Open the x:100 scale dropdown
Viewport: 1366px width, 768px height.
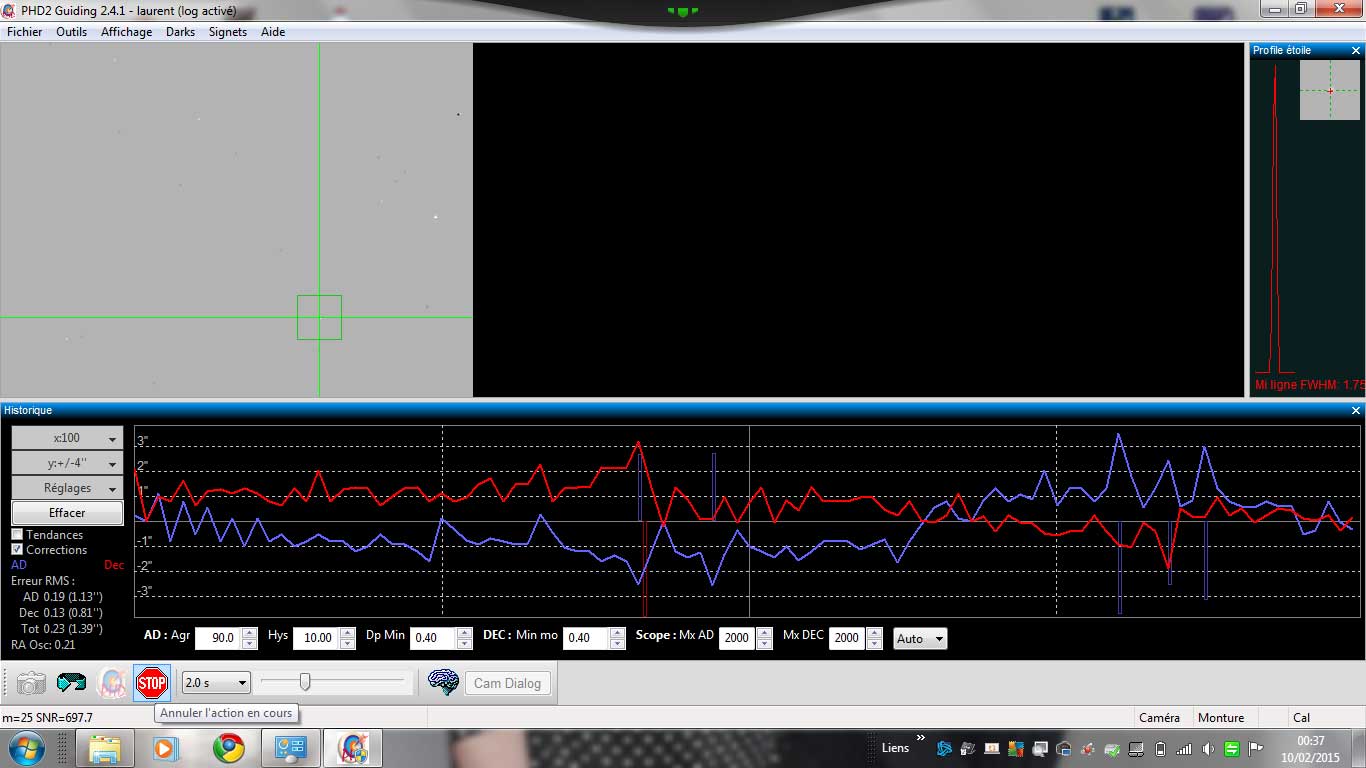coord(67,438)
